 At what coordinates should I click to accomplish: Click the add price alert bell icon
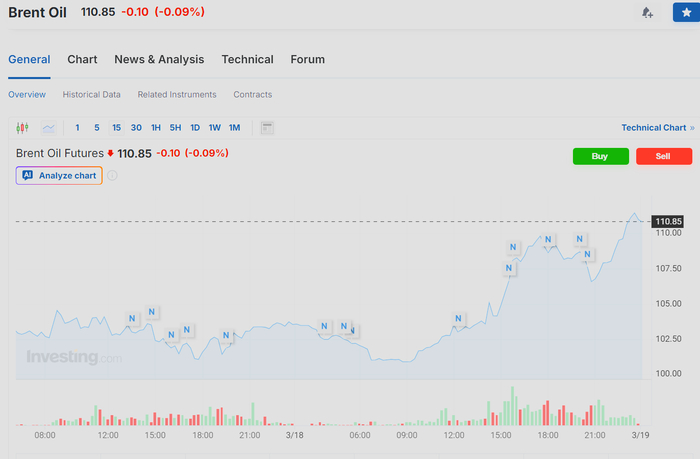[x=648, y=13]
